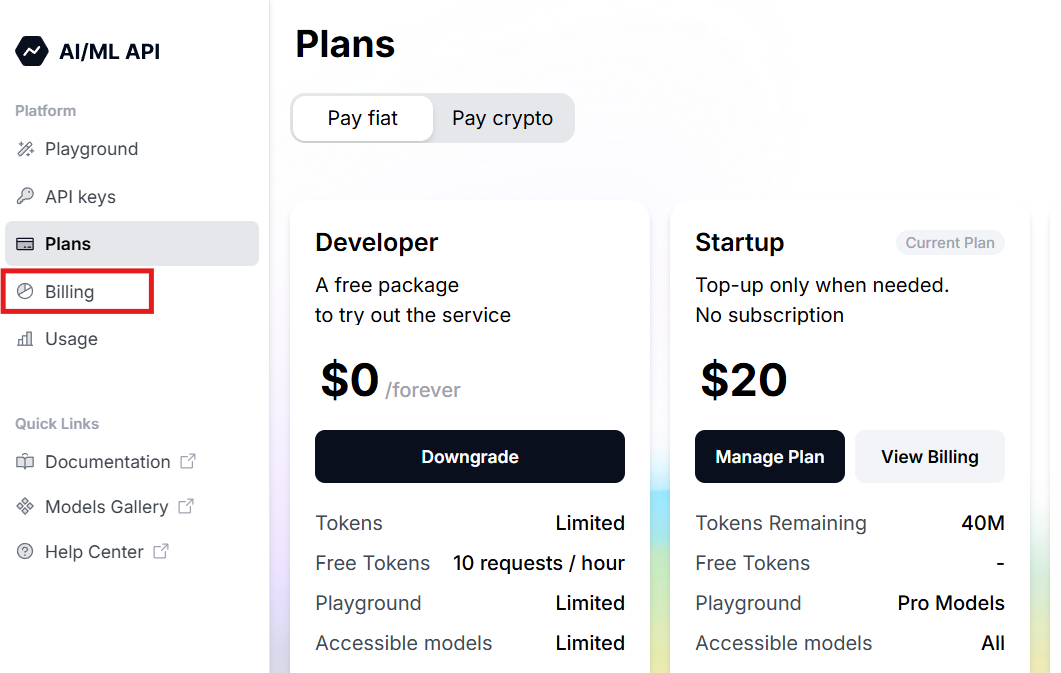Click the Manage Plan button
Viewport: 1061px width, 673px height.
(x=770, y=457)
